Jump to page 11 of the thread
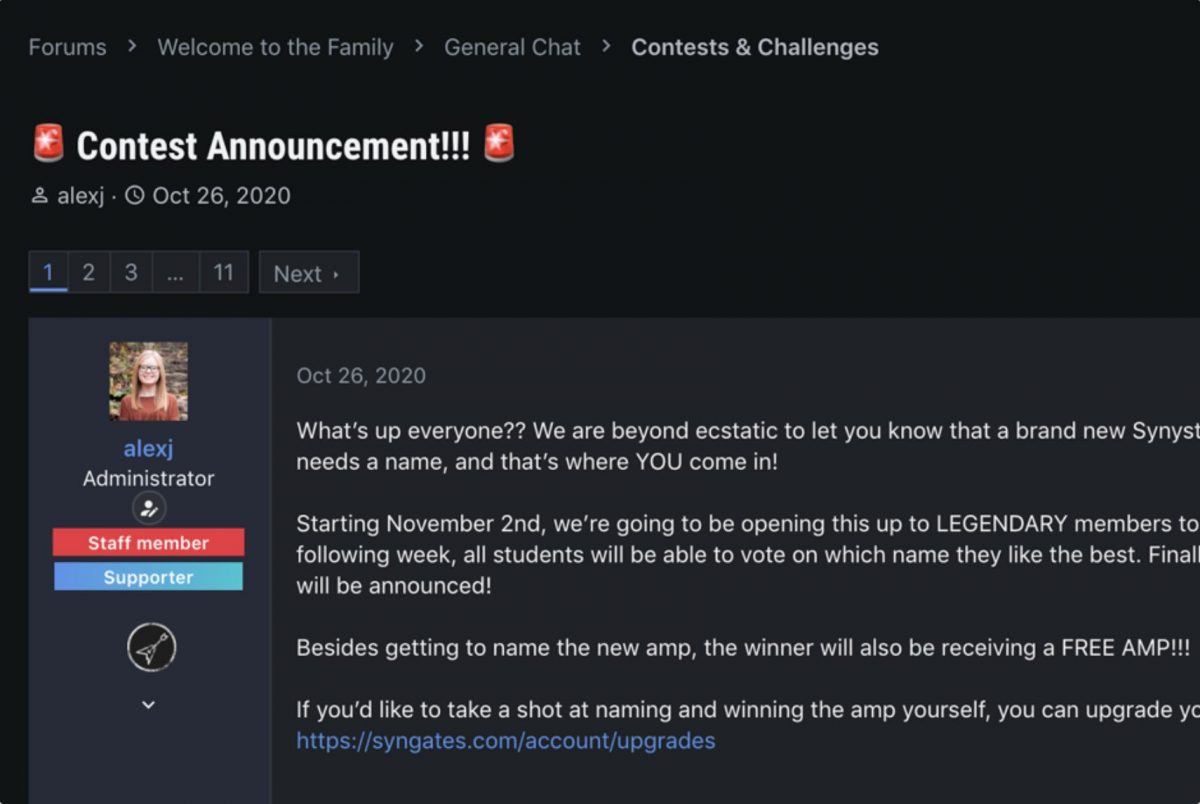Screen dimensions: 1200x804 click(224, 273)
